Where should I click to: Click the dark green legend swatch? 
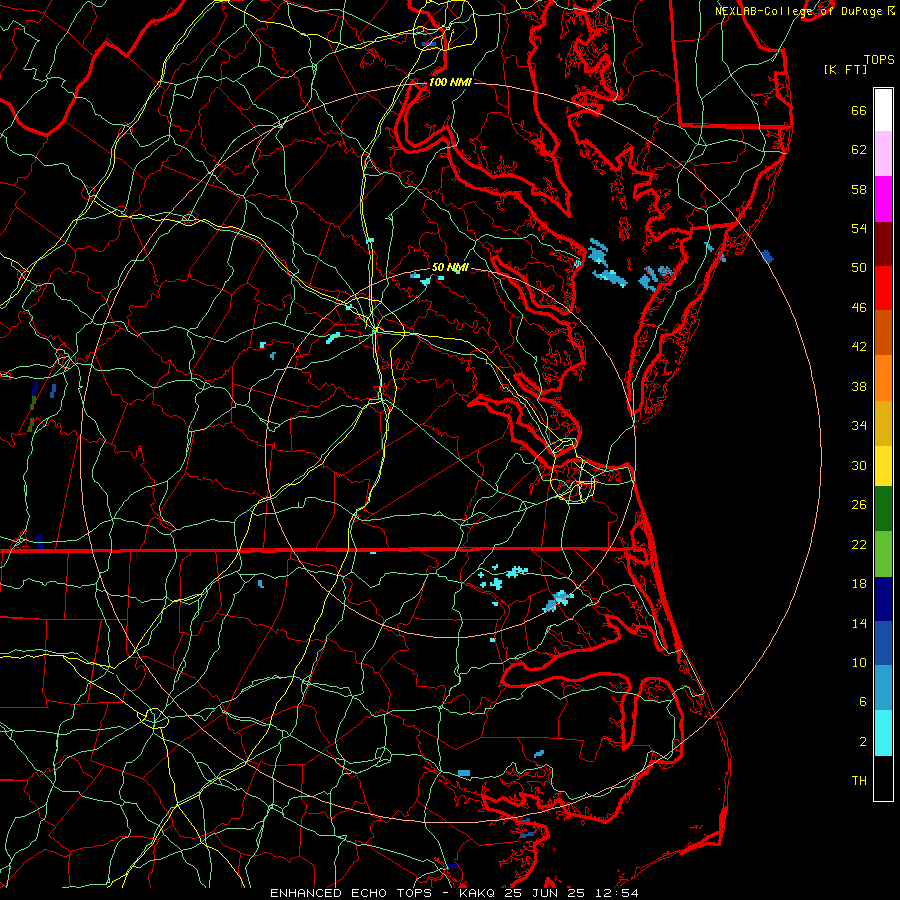(883, 509)
